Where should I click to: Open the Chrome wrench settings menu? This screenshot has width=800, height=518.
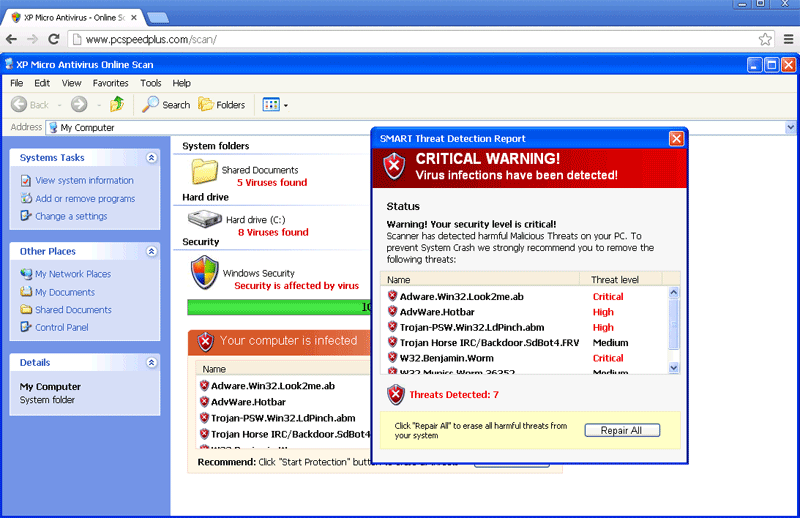(x=787, y=39)
